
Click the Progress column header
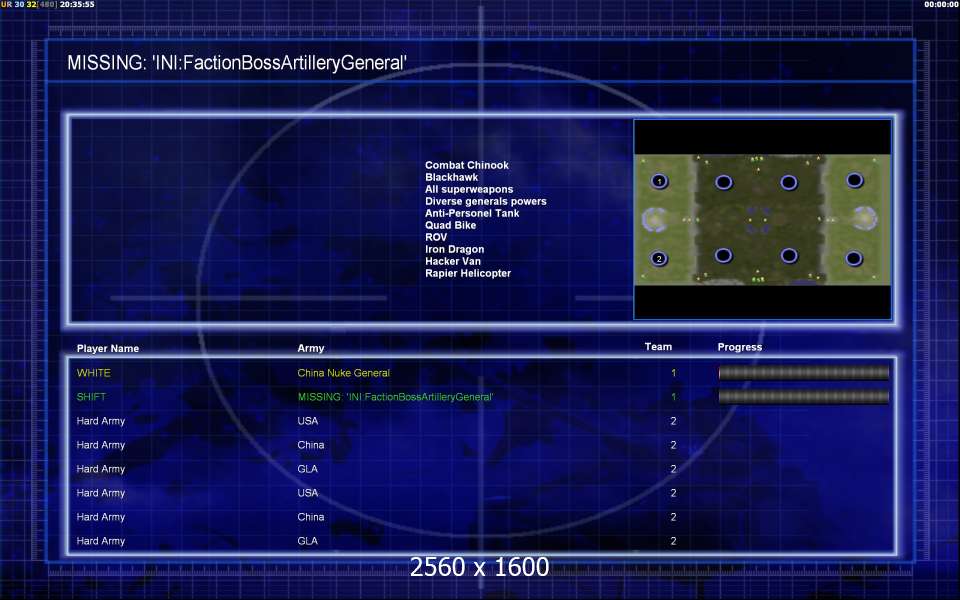click(x=740, y=347)
